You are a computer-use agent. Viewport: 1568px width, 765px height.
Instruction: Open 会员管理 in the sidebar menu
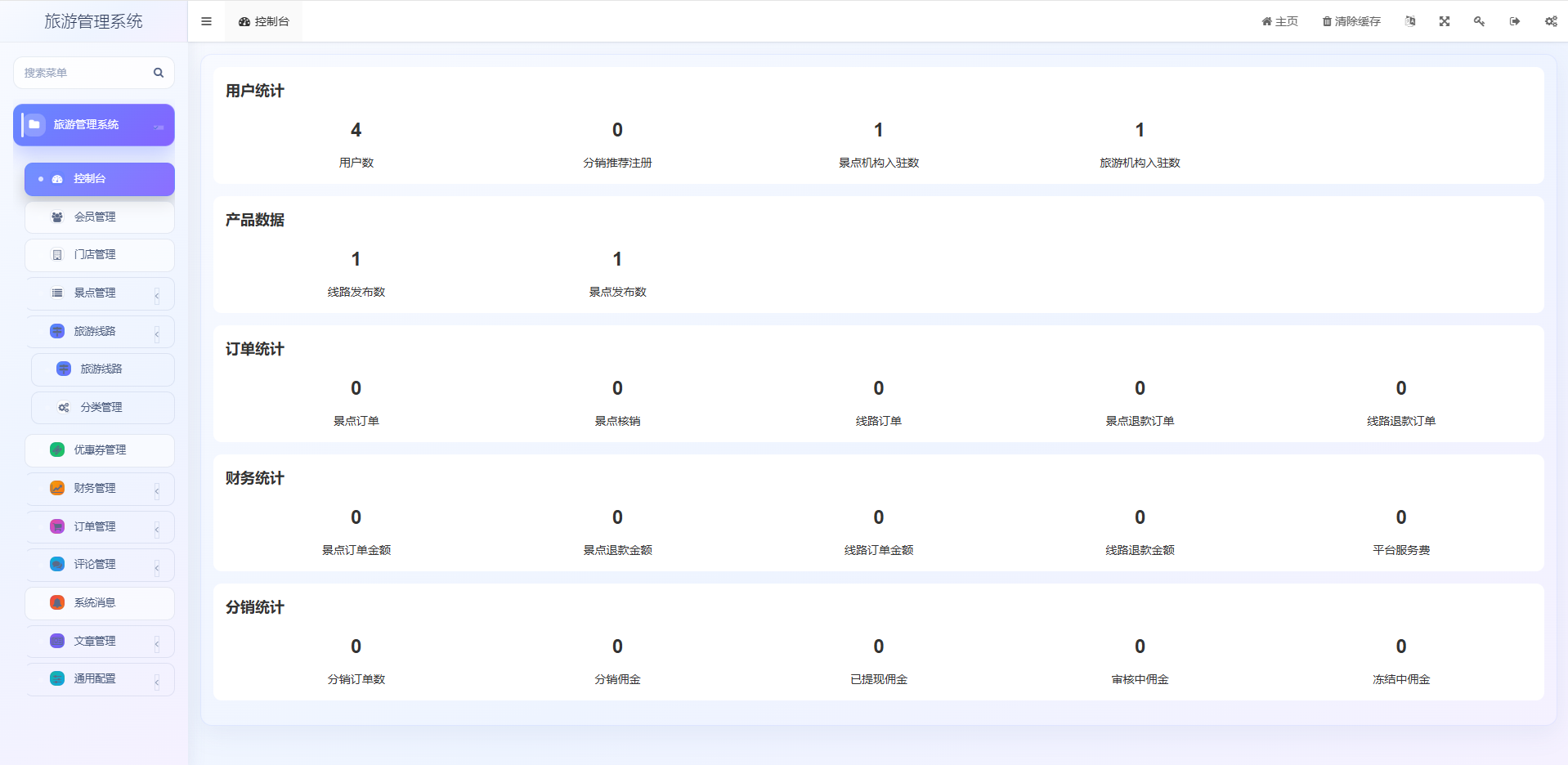tap(95, 217)
